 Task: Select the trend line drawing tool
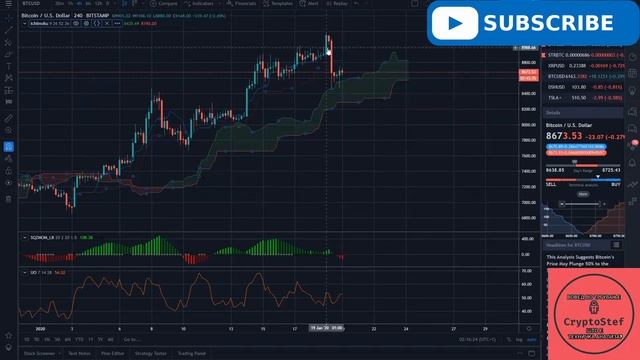pyautogui.click(x=9, y=30)
